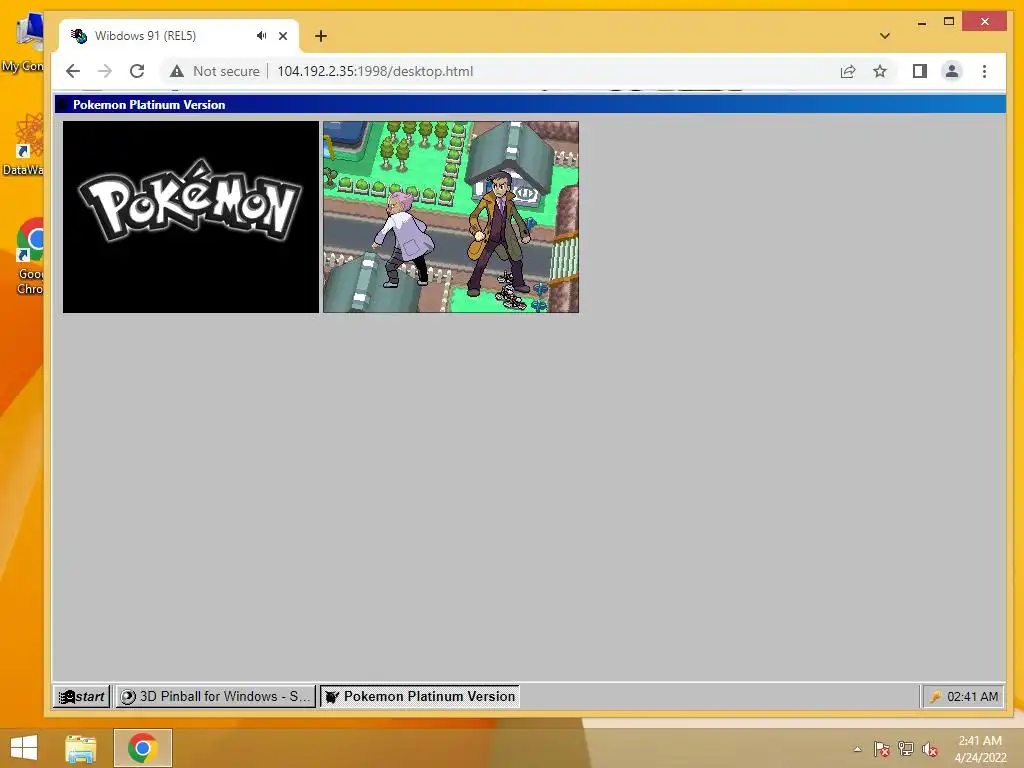Image resolution: width=1024 pixels, height=768 pixels.
Task: Open the Wibdows start menu
Action: tap(82, 696)
